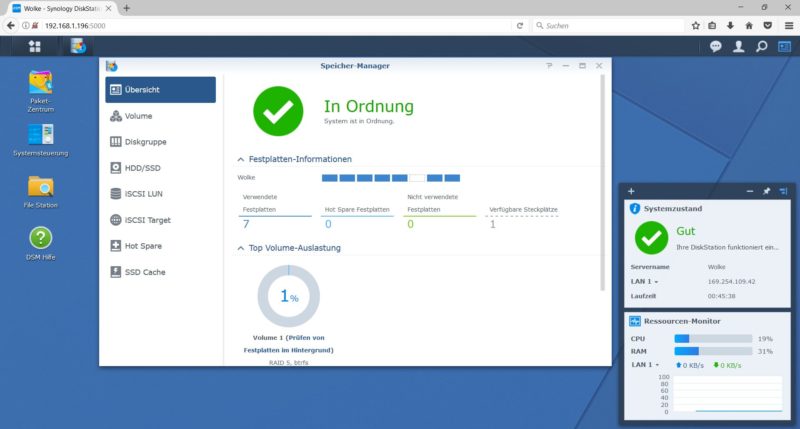Click Ressourcen-Monitor widget icon
This screenshot has width=800, height=429.
[635, 321]
